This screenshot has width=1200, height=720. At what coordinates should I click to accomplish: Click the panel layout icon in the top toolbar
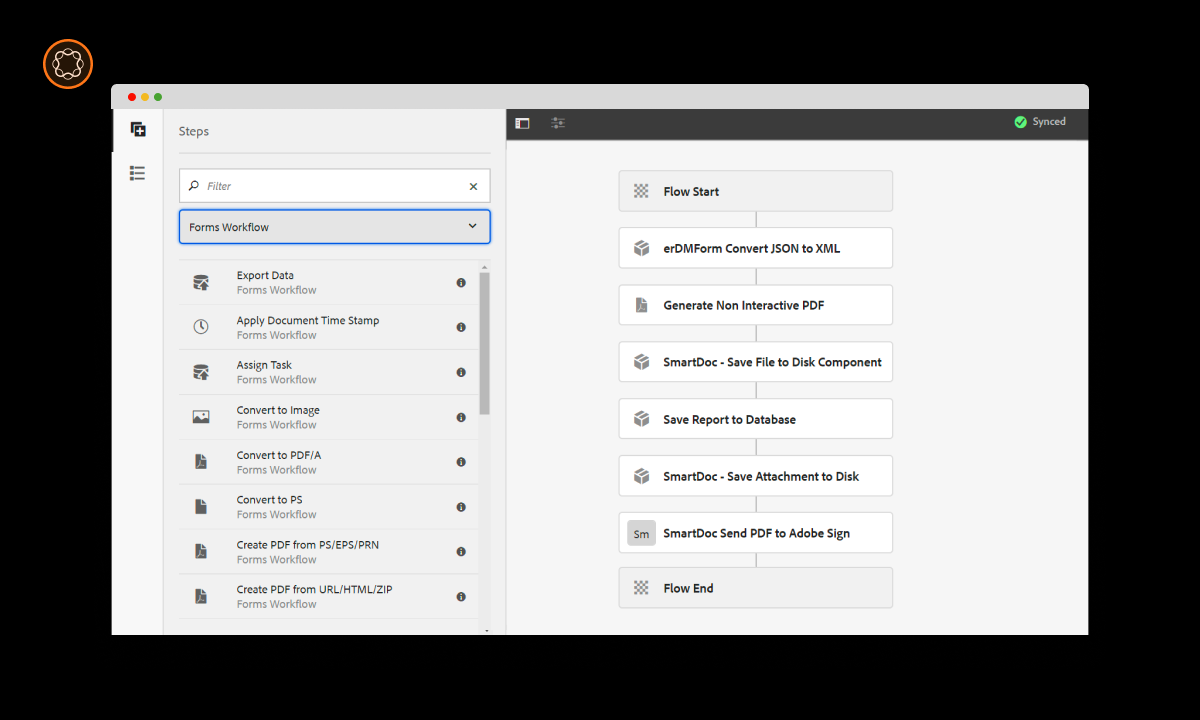[522, 122]
